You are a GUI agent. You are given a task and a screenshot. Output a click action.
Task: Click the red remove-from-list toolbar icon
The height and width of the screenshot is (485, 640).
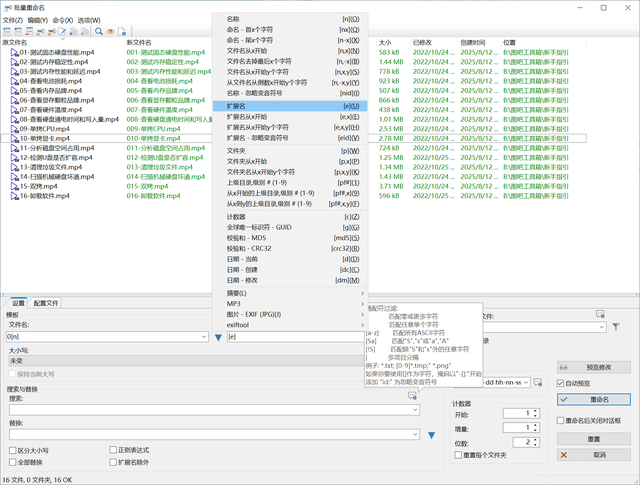click(x=29, y=31)
